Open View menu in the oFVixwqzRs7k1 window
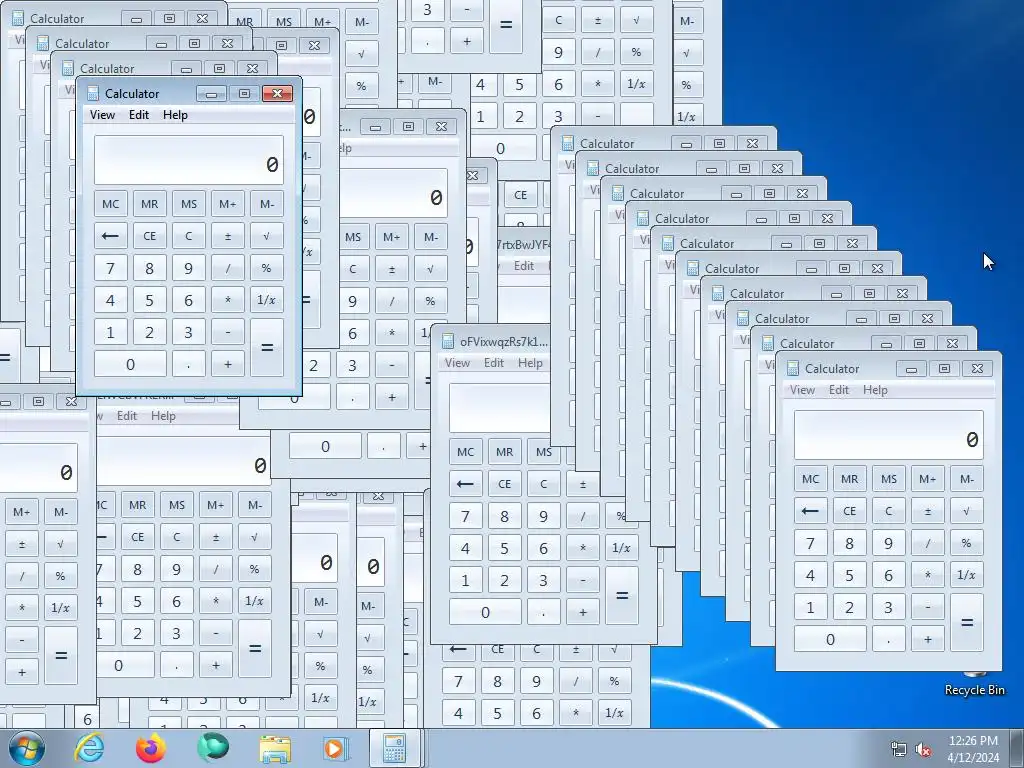1024x768 pixels. click(x=458, y=363)
